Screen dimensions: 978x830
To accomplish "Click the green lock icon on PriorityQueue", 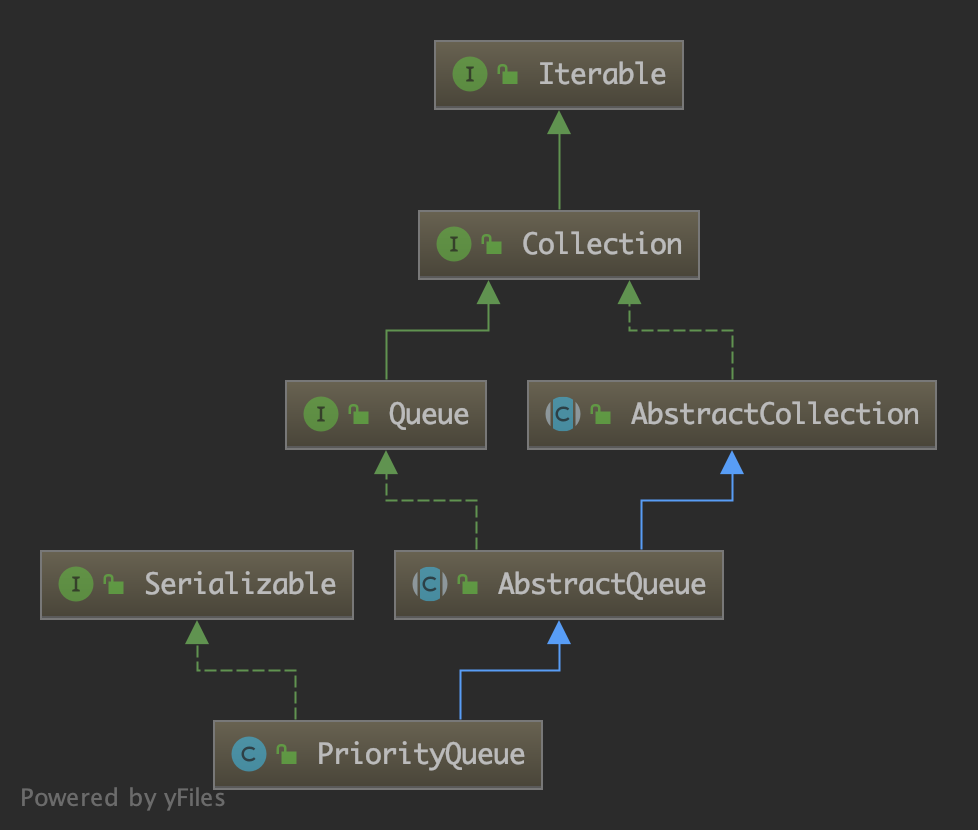I will (287, 754).
